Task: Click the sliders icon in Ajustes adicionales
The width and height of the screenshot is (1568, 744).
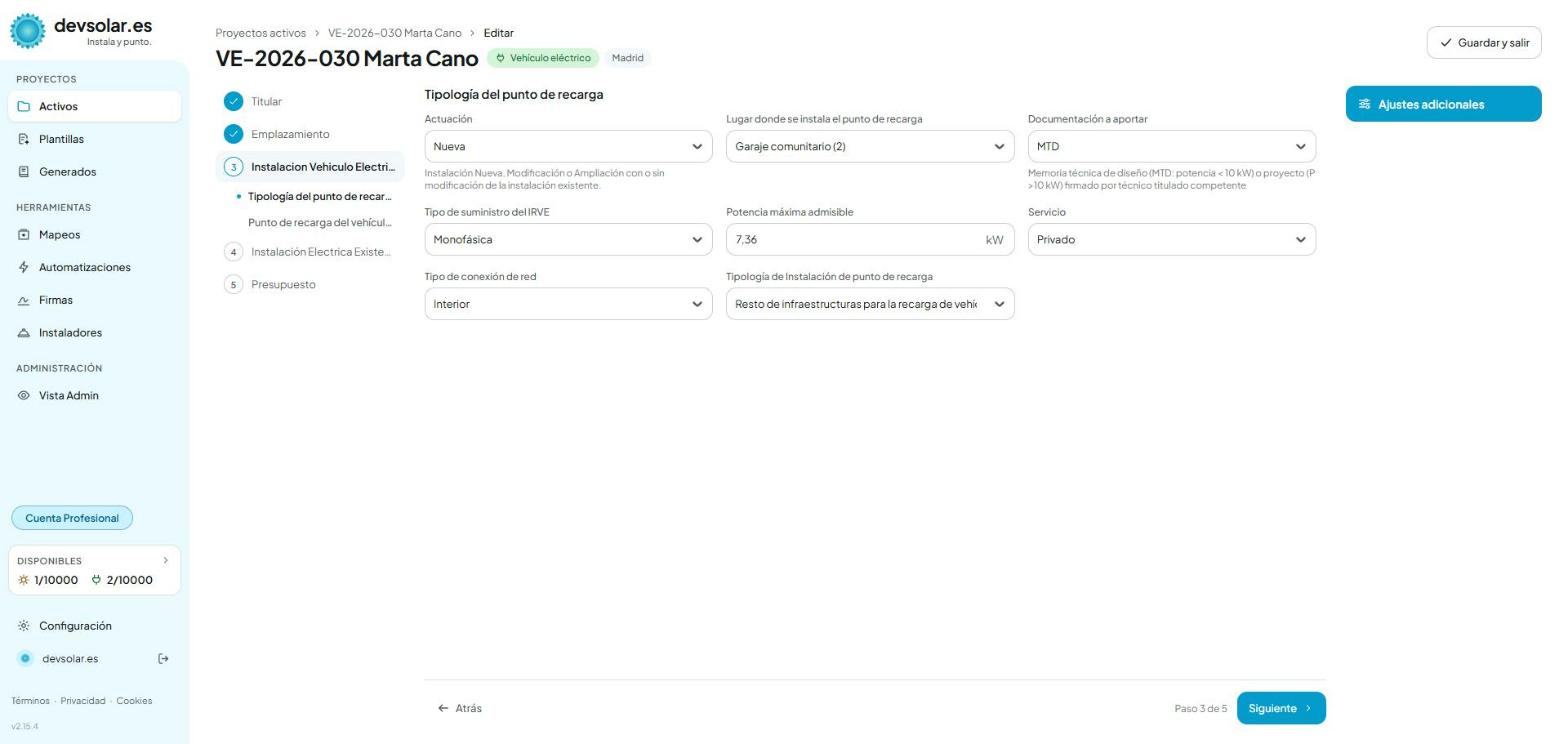Action: (x=1365, y=105)
